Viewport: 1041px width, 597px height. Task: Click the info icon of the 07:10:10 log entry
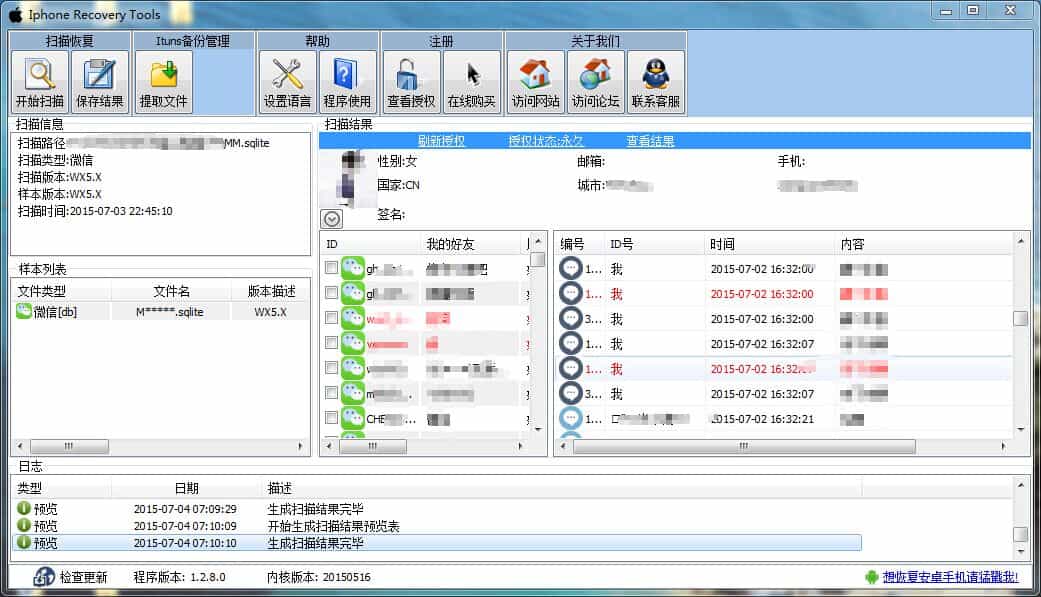point(23,543)
